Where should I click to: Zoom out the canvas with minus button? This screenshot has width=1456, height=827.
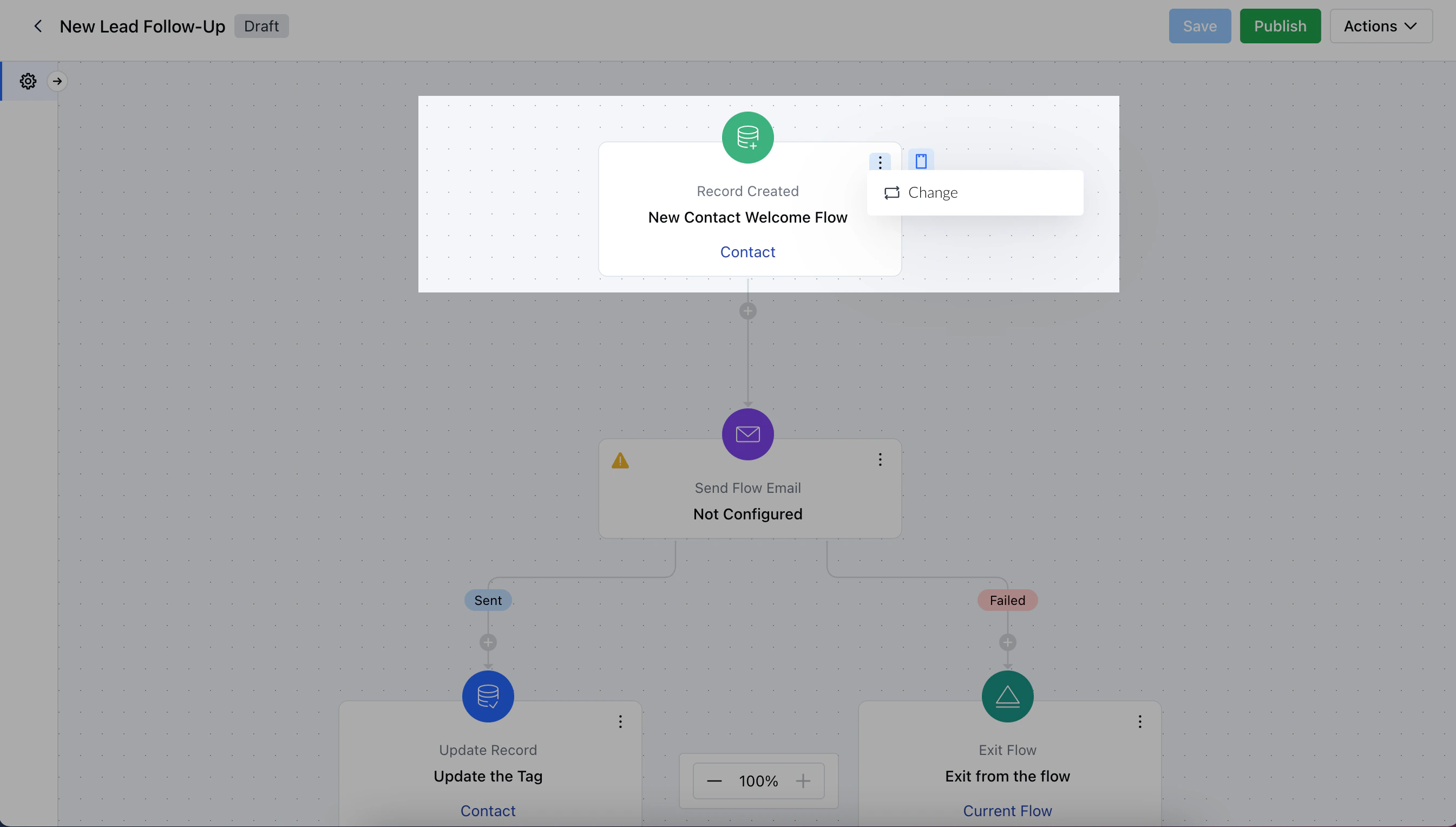point(714,781)
